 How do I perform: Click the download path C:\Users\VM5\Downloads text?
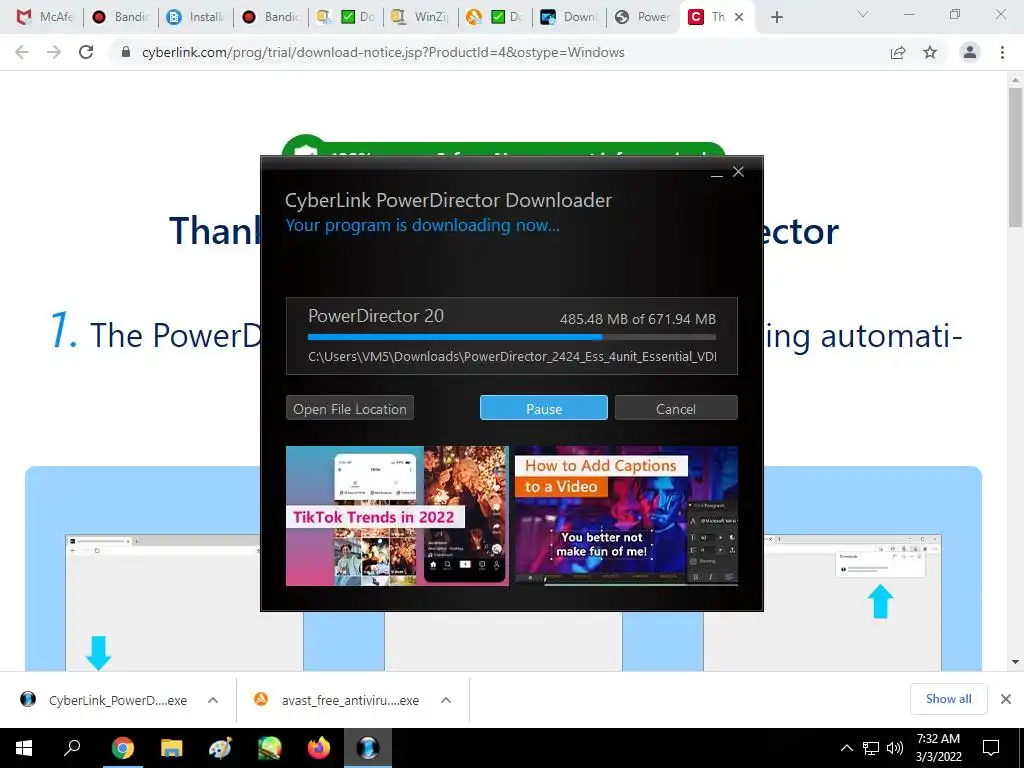[513, 357]
